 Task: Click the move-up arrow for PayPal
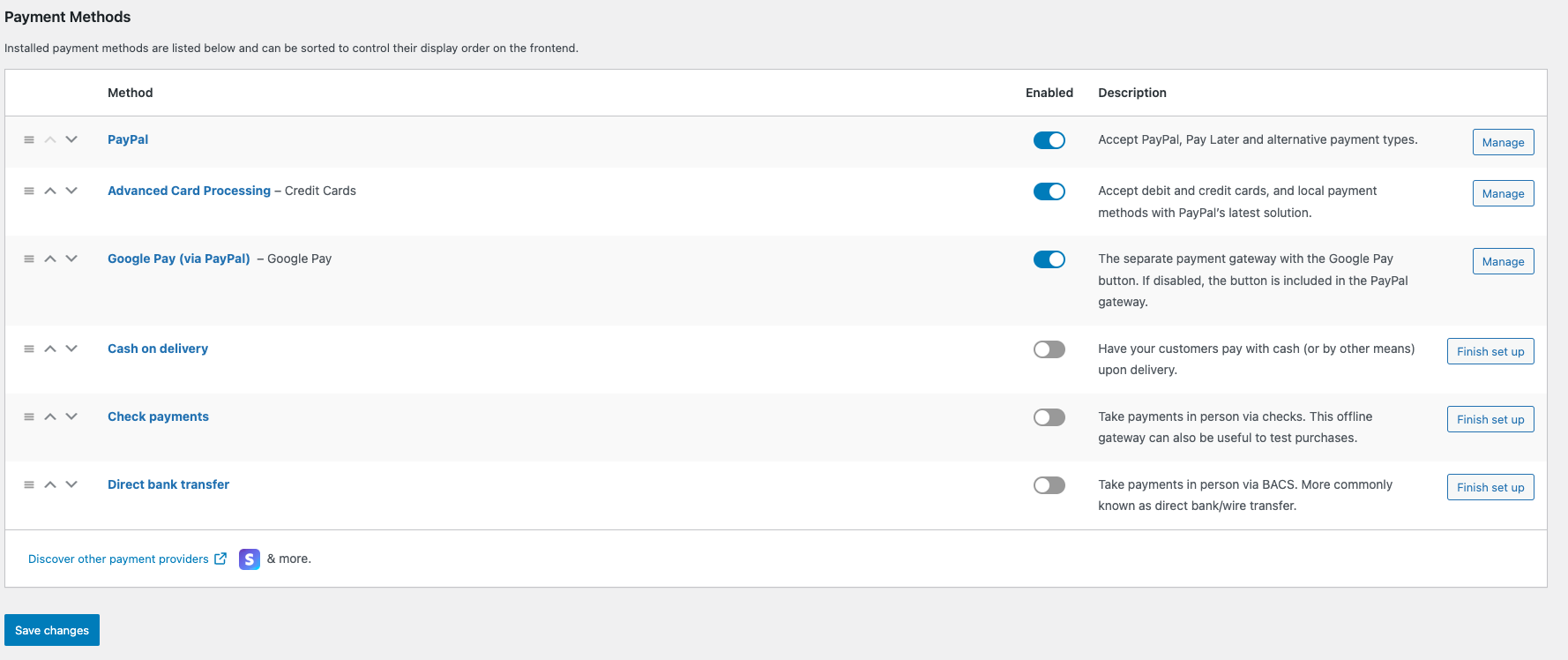point(50,139)
